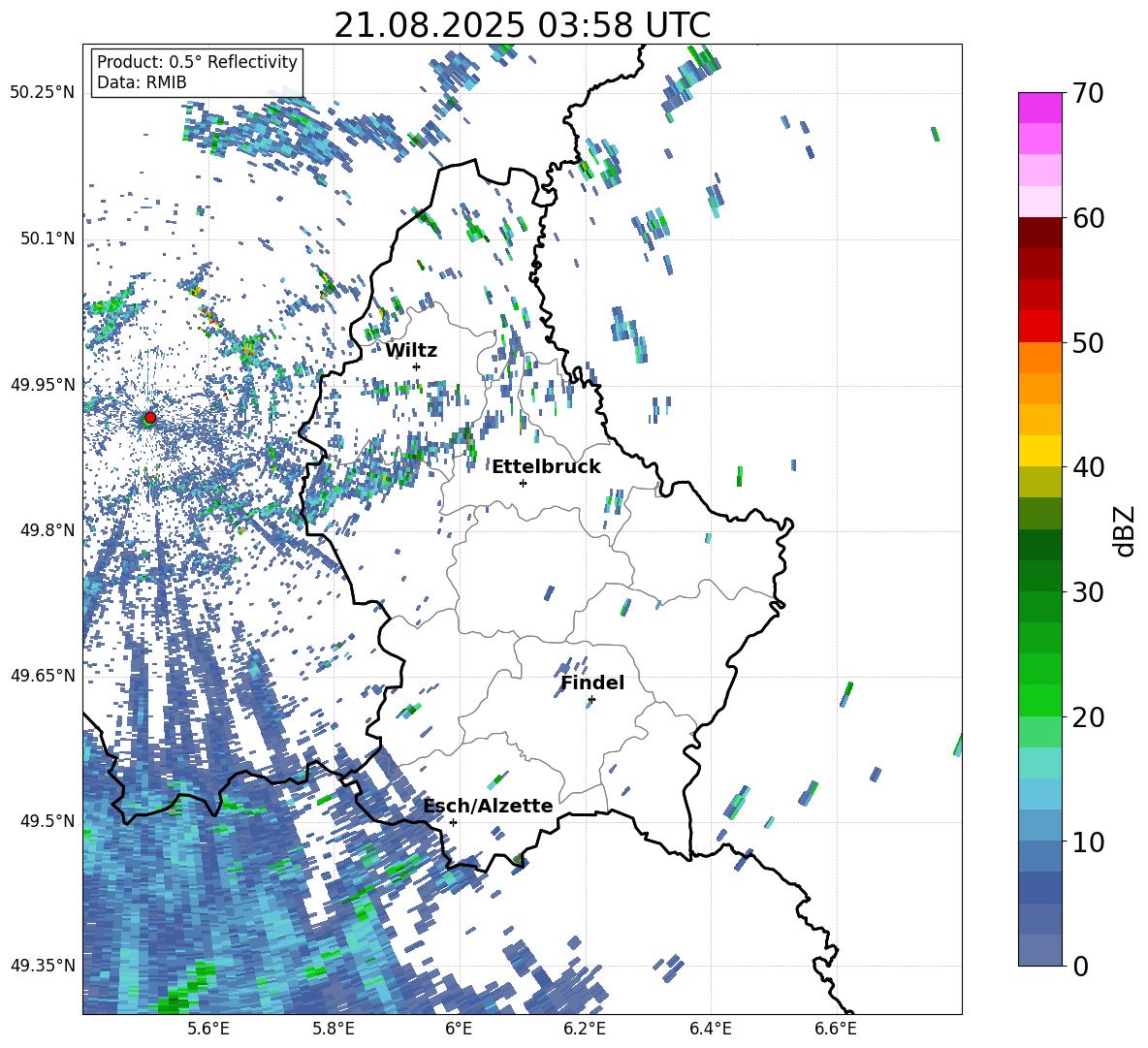Click the cross marker below Findel label

point(591,700)
